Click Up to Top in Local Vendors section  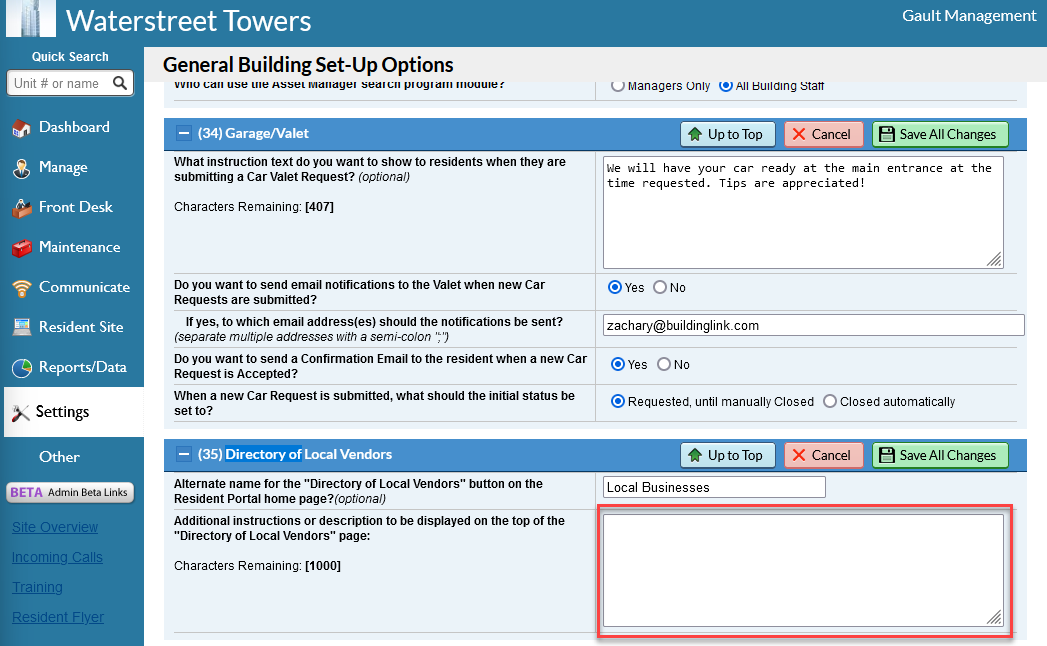(727, 455)
